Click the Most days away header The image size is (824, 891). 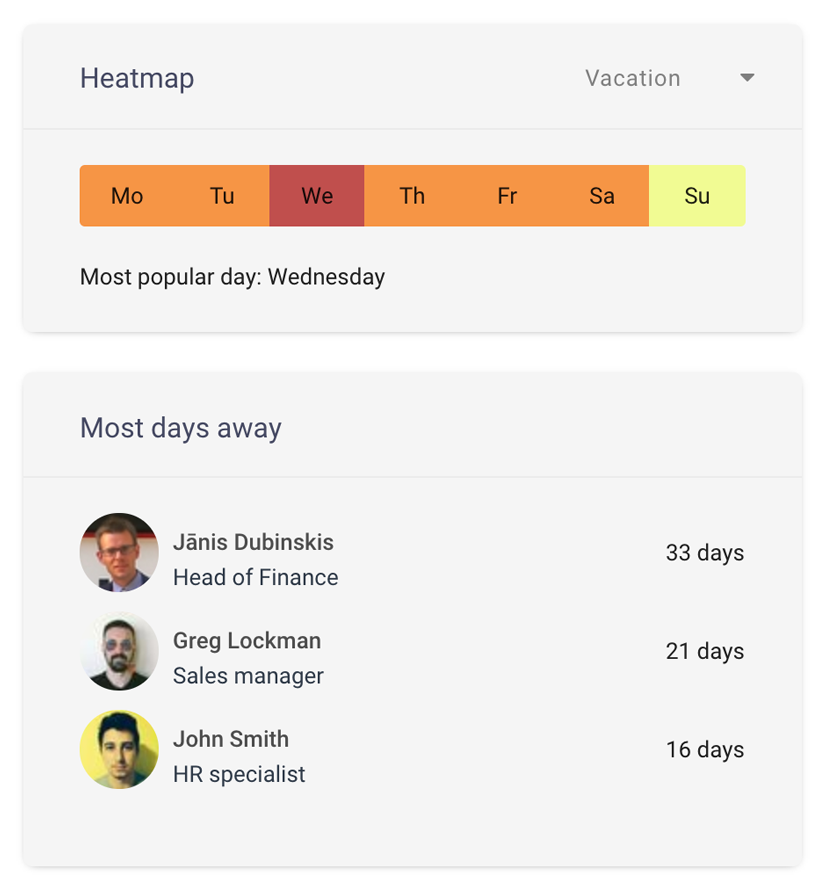tap(180, 428)
